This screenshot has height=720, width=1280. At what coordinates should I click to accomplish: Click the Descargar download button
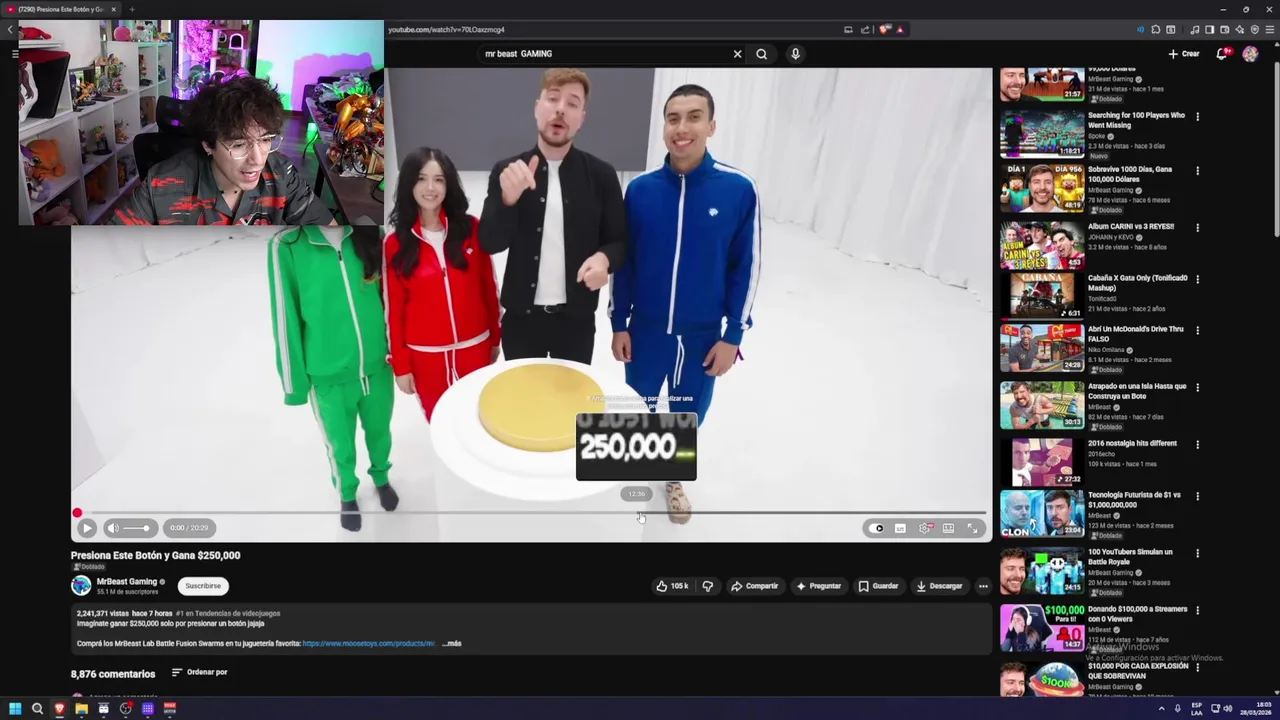939,586
